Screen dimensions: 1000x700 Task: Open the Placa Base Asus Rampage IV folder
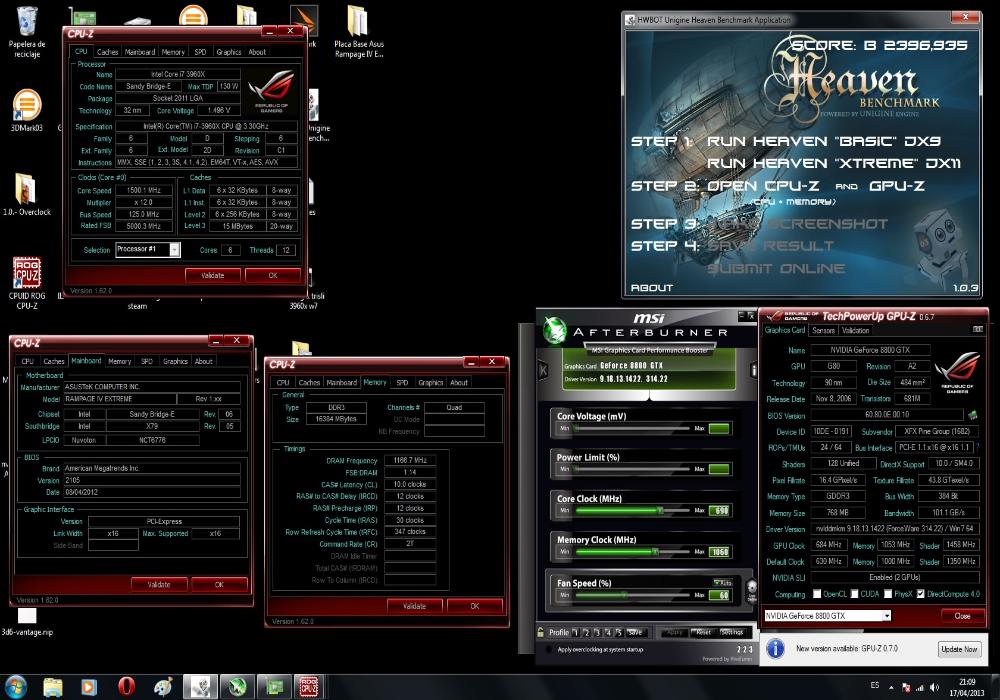pos(358,32)
